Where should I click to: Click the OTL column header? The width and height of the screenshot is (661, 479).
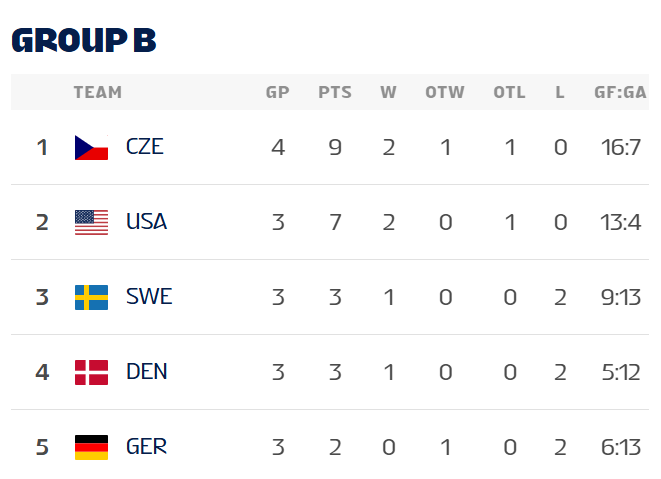(509, 92)
